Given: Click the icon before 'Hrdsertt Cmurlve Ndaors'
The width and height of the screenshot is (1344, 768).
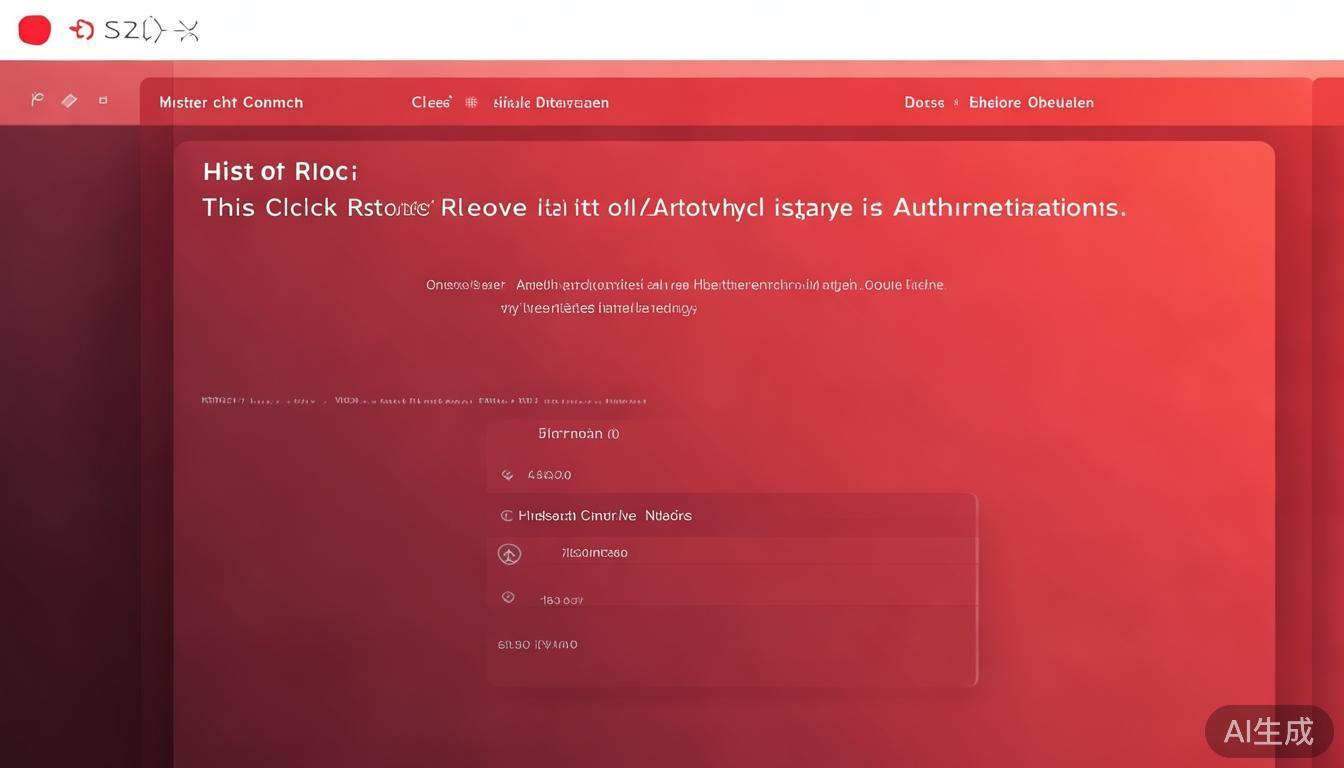Looking at the screenshot, I should pos(506,516).
